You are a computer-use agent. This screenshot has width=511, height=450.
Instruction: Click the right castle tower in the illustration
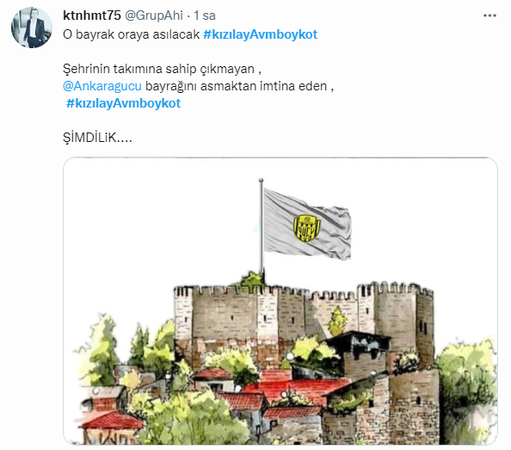(x=395, y=320)
